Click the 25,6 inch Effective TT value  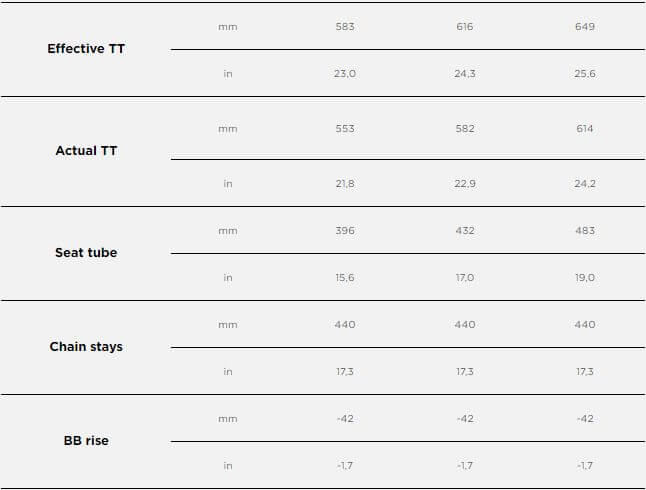(585, 74)
